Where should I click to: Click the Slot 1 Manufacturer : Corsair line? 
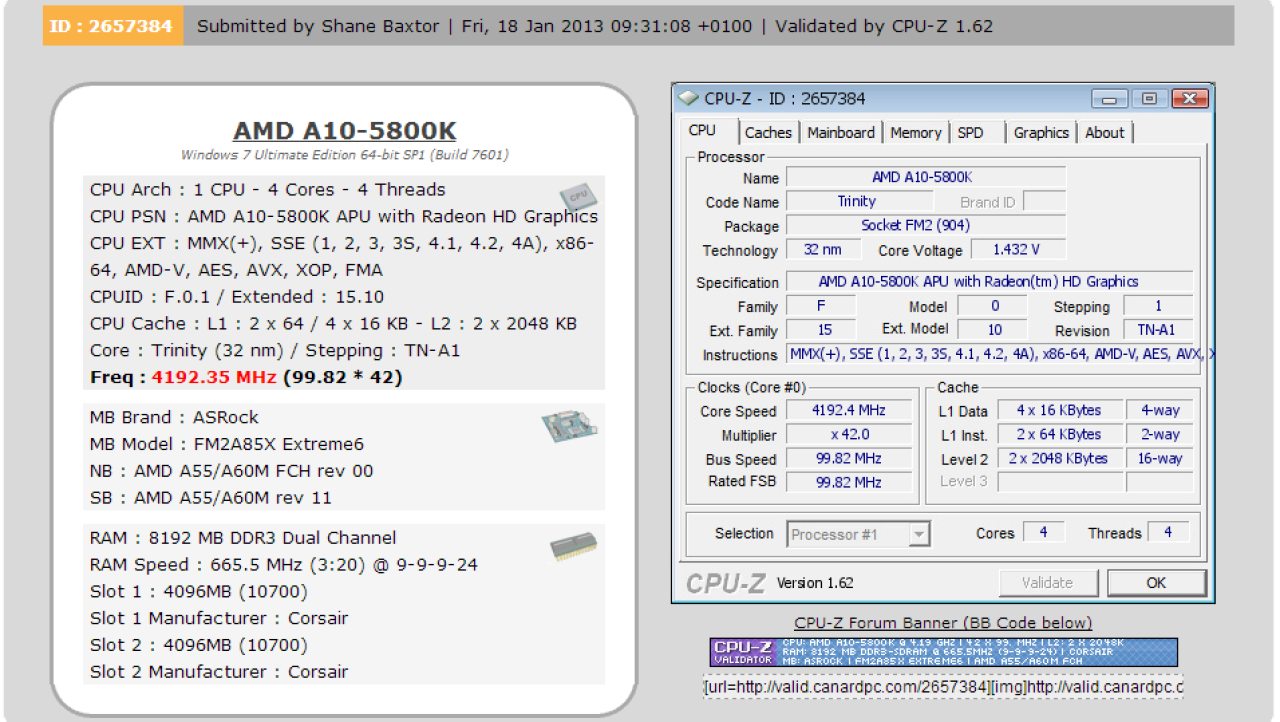pyautogui.click(x=219, y=618)
